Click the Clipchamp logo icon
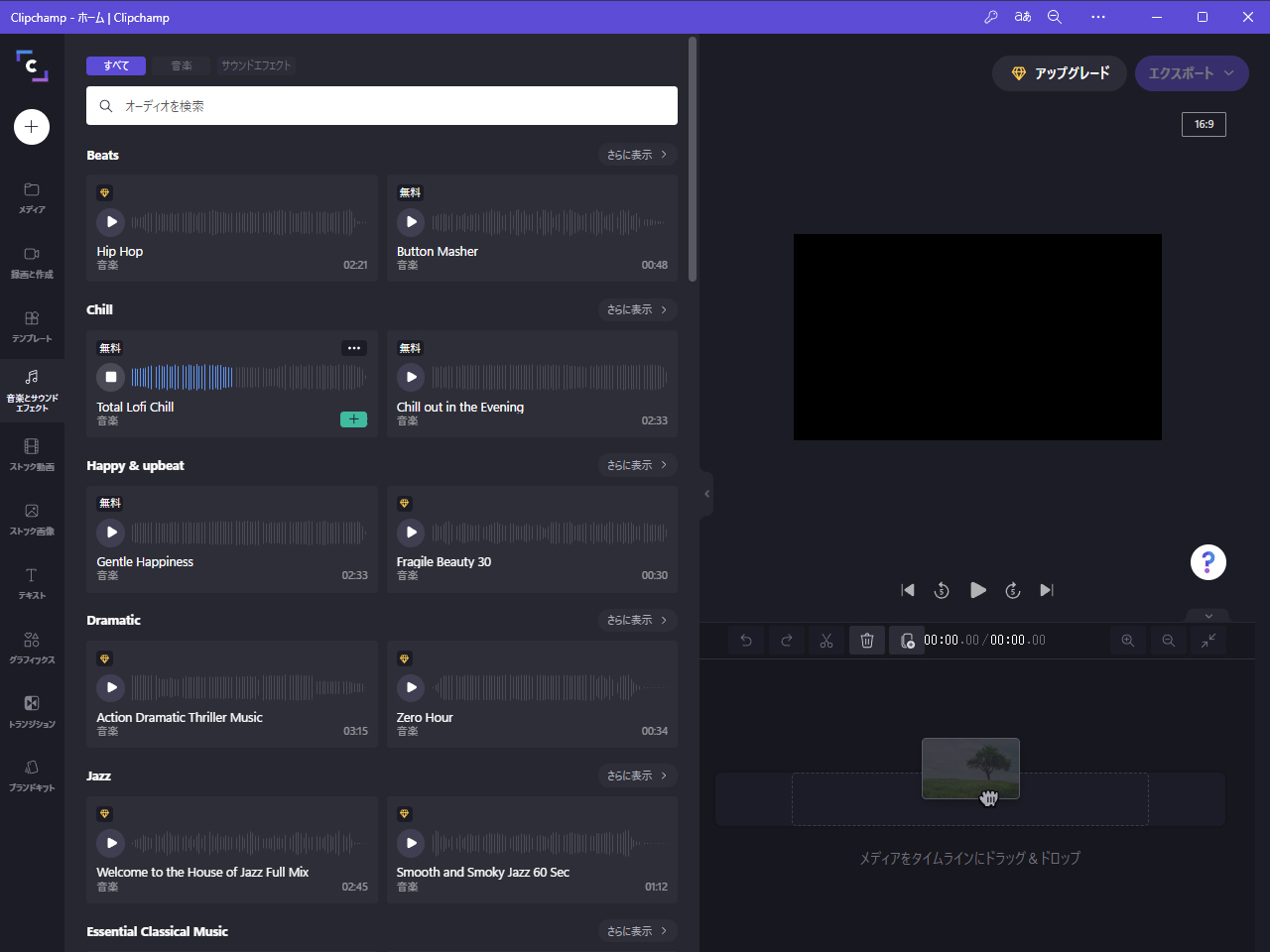The image size is (1270, 952). click(x=32, y=65)
